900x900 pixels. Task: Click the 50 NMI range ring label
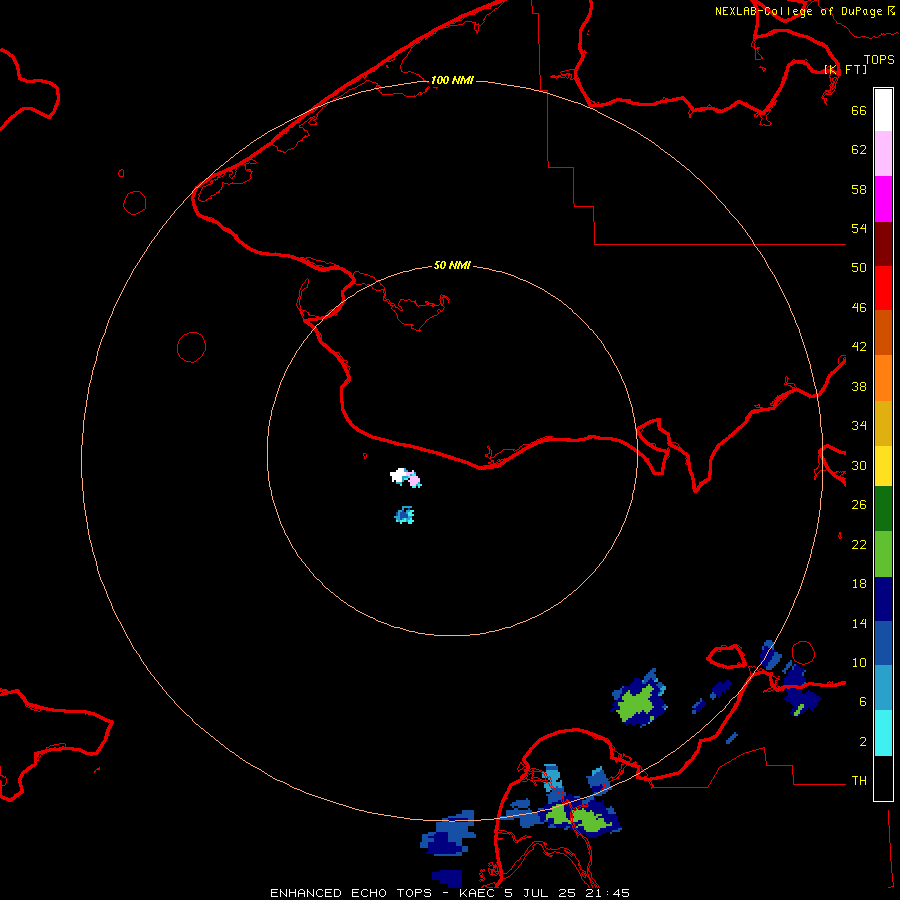[452, 265]
